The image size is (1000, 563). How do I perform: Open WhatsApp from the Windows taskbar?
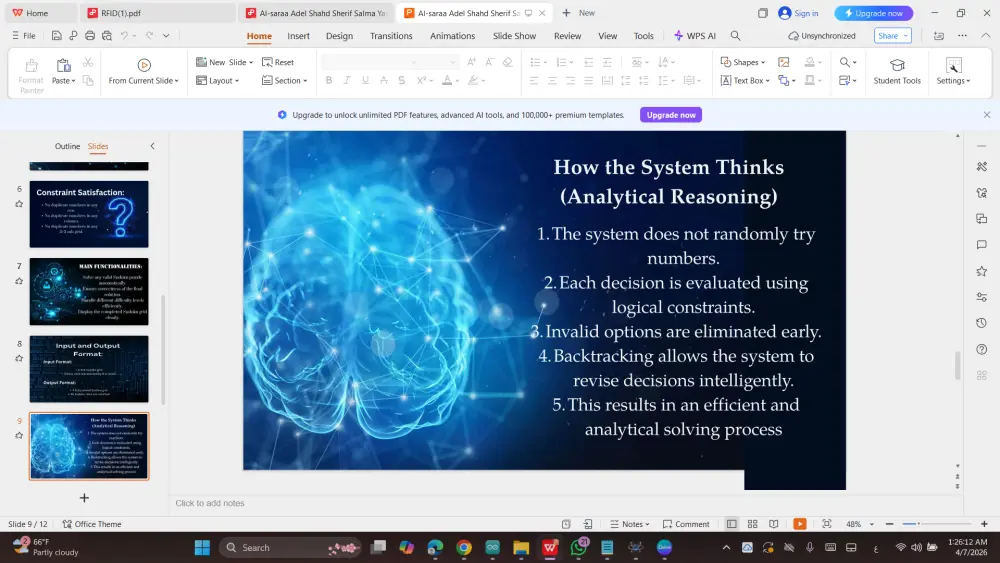tap(579, 547)
